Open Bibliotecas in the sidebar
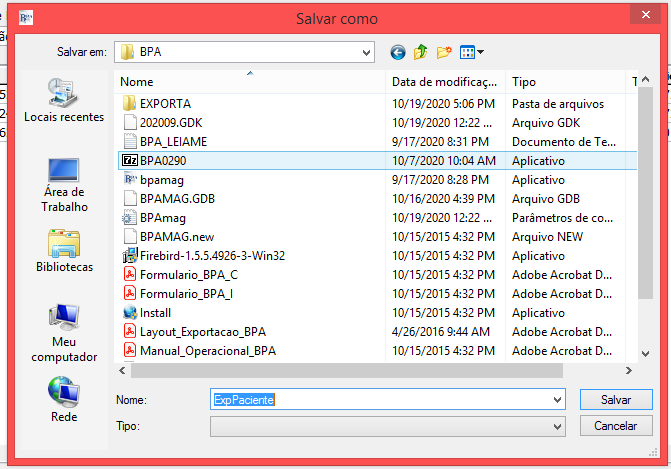 (64, 251)
